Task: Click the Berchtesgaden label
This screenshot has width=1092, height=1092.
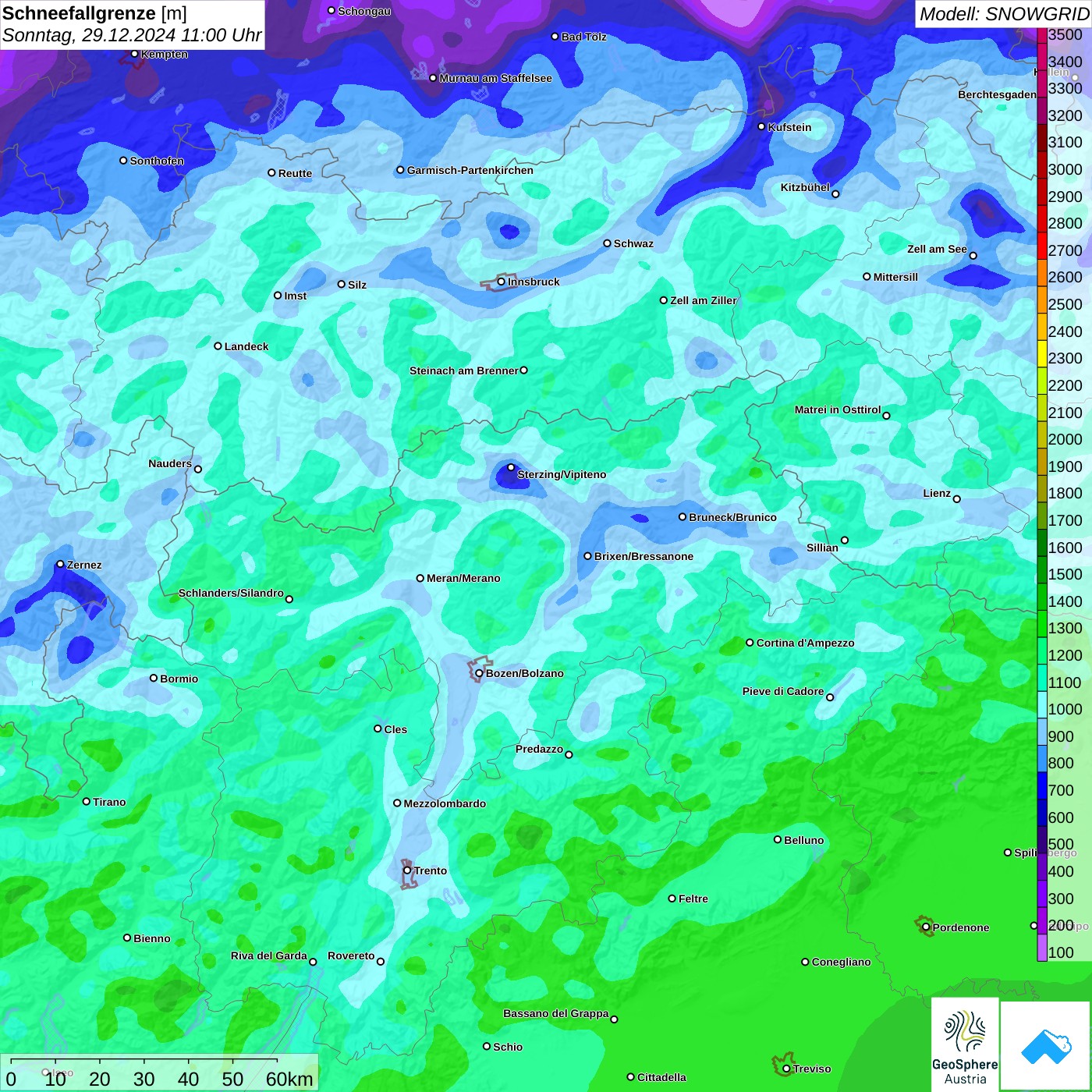Action: pyautogui.click(x=997, y=94)
